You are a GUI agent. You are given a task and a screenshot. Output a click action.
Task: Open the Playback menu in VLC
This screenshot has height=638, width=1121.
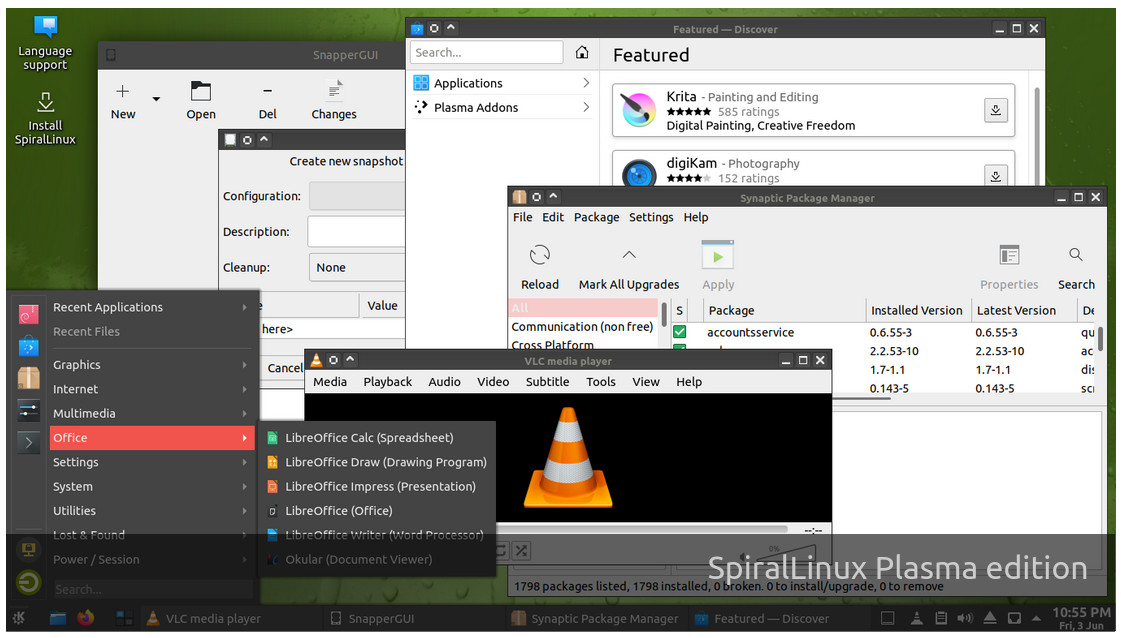tap(387, 382)
